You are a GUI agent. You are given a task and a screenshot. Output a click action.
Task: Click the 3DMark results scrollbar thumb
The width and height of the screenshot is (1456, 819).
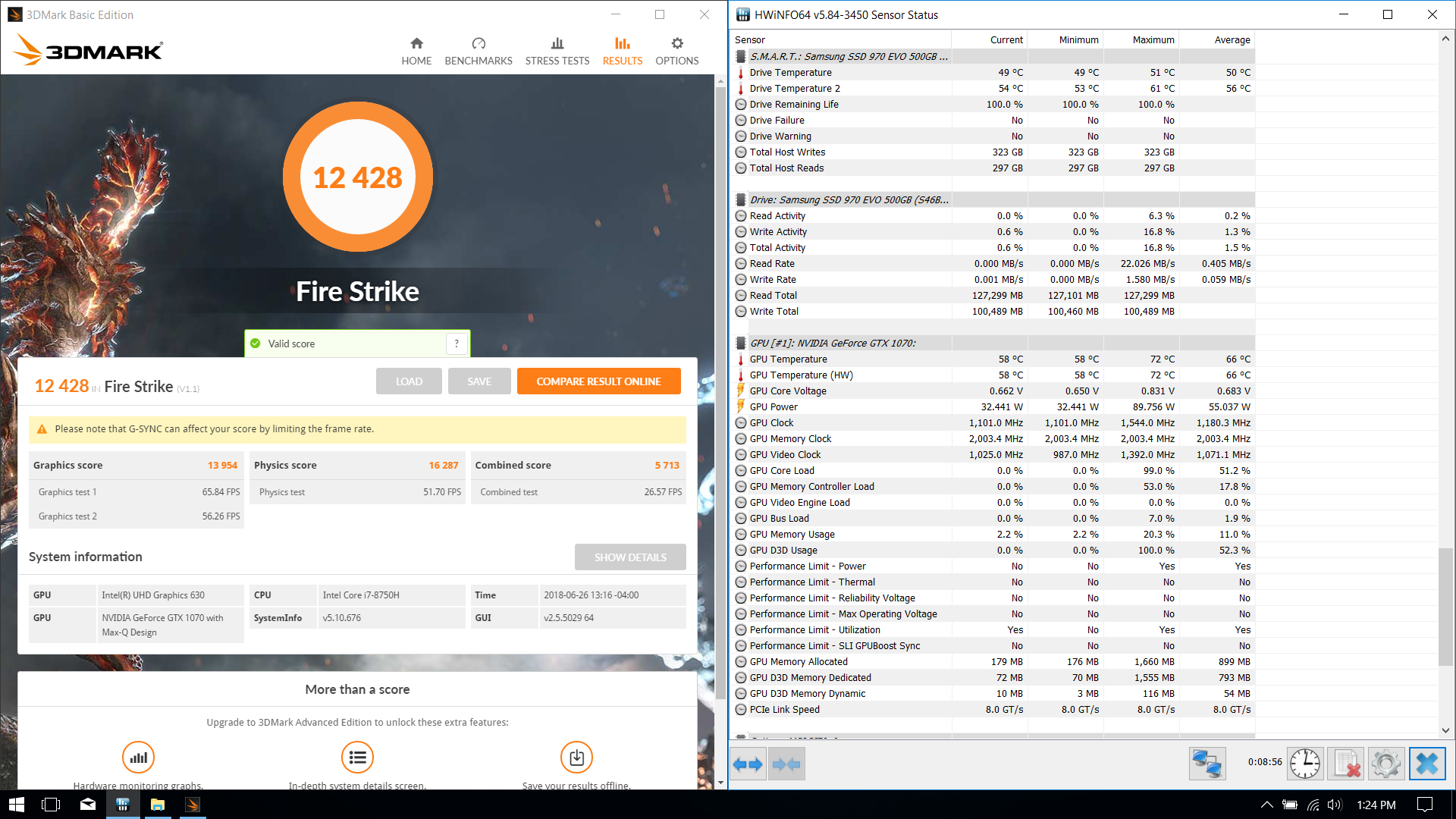pos(720,394)
